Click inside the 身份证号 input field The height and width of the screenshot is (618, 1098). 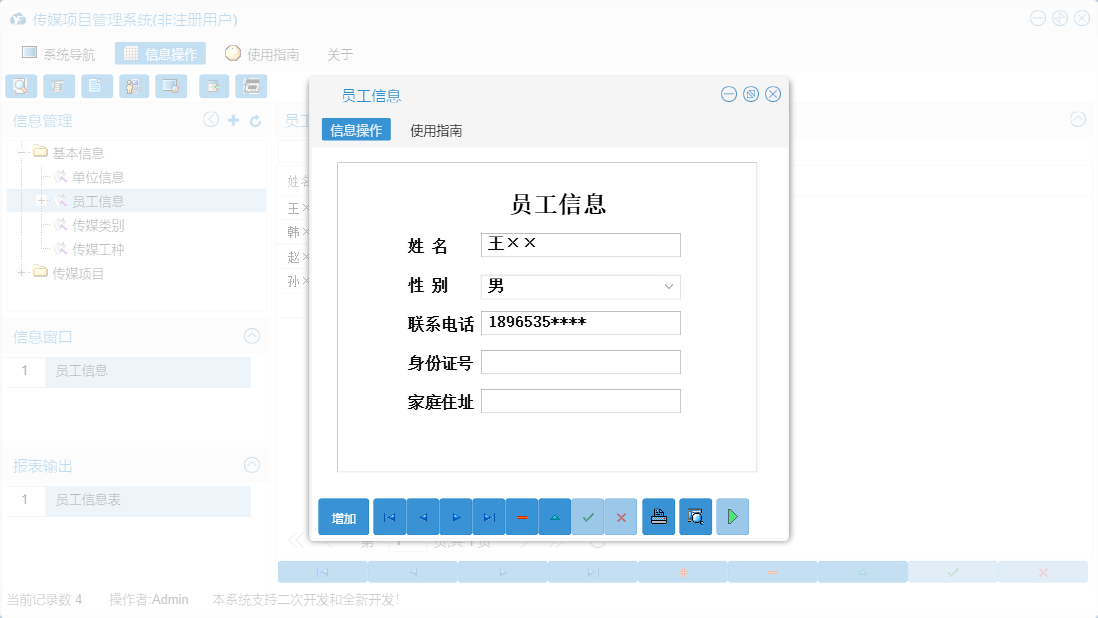tap(580, 361)
